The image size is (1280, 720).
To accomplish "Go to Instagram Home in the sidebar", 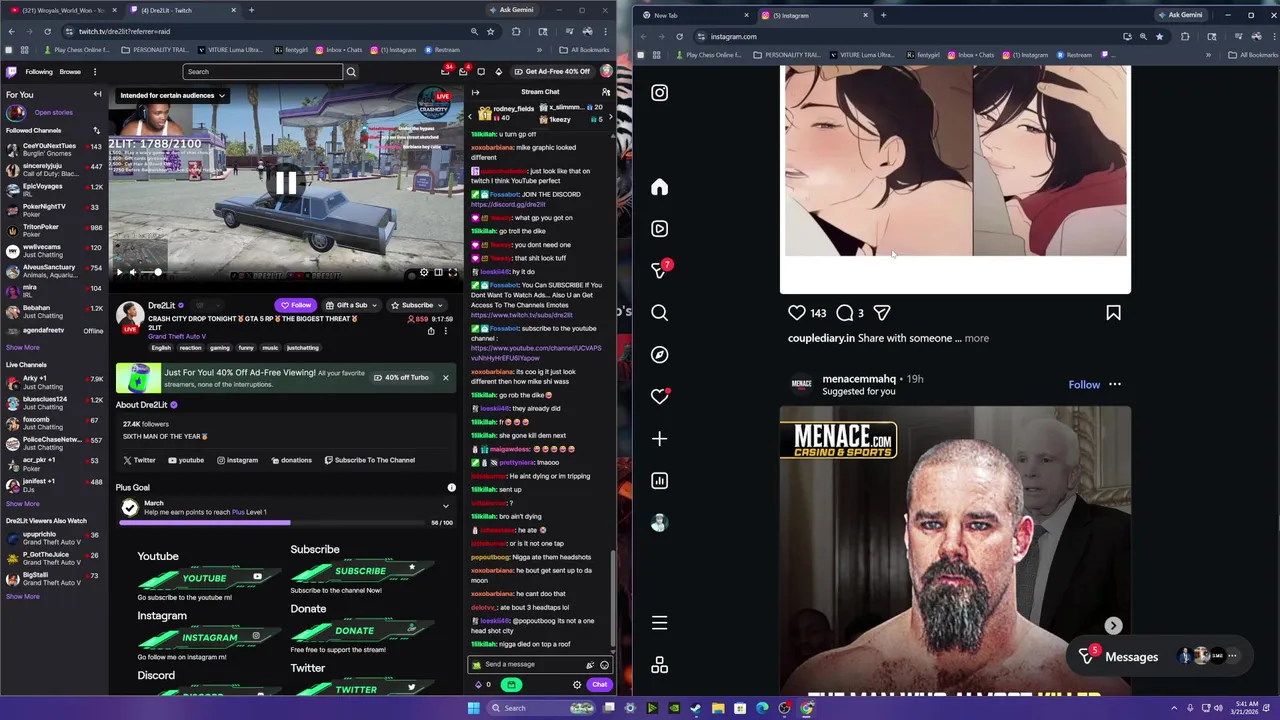I will point(659,187).
